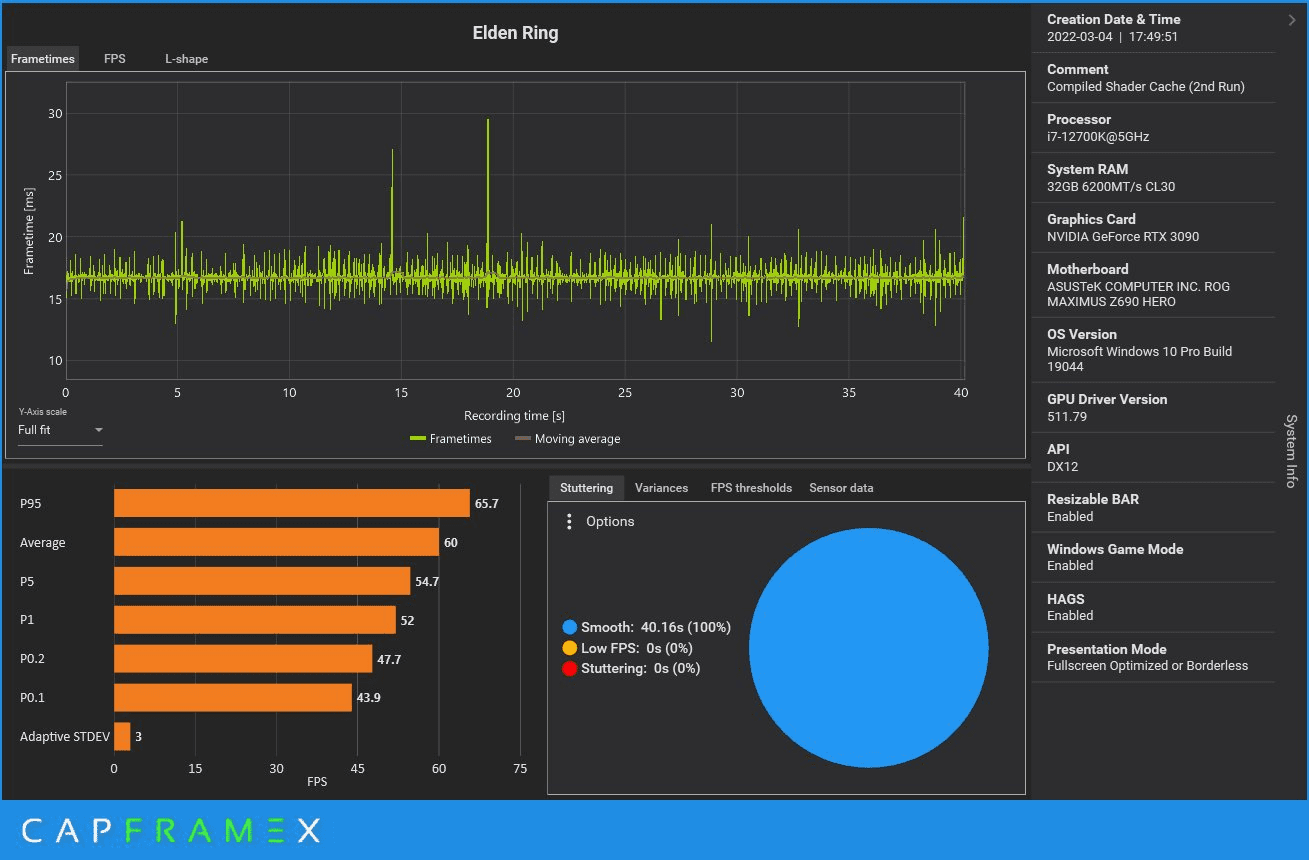Screen dimensions: 1309x860
Task: Toggle the Frametimes legend entry
Action: (451, 439)
